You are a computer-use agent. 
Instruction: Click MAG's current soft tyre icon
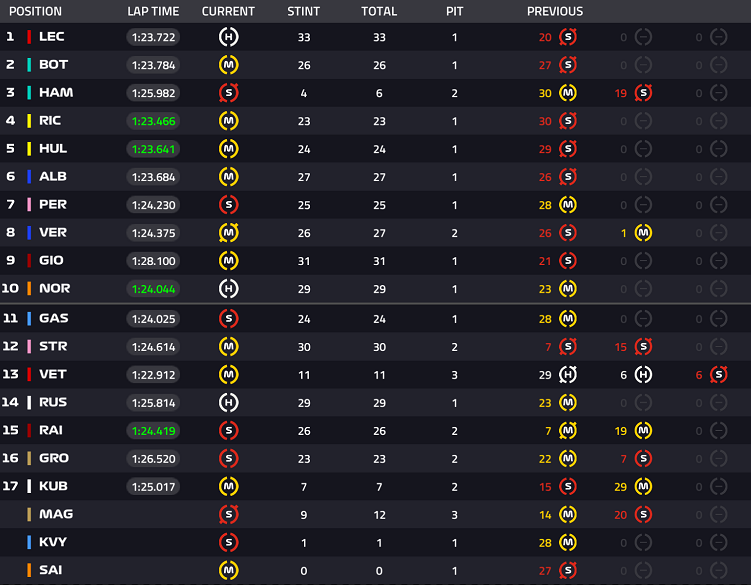(228, 515)
